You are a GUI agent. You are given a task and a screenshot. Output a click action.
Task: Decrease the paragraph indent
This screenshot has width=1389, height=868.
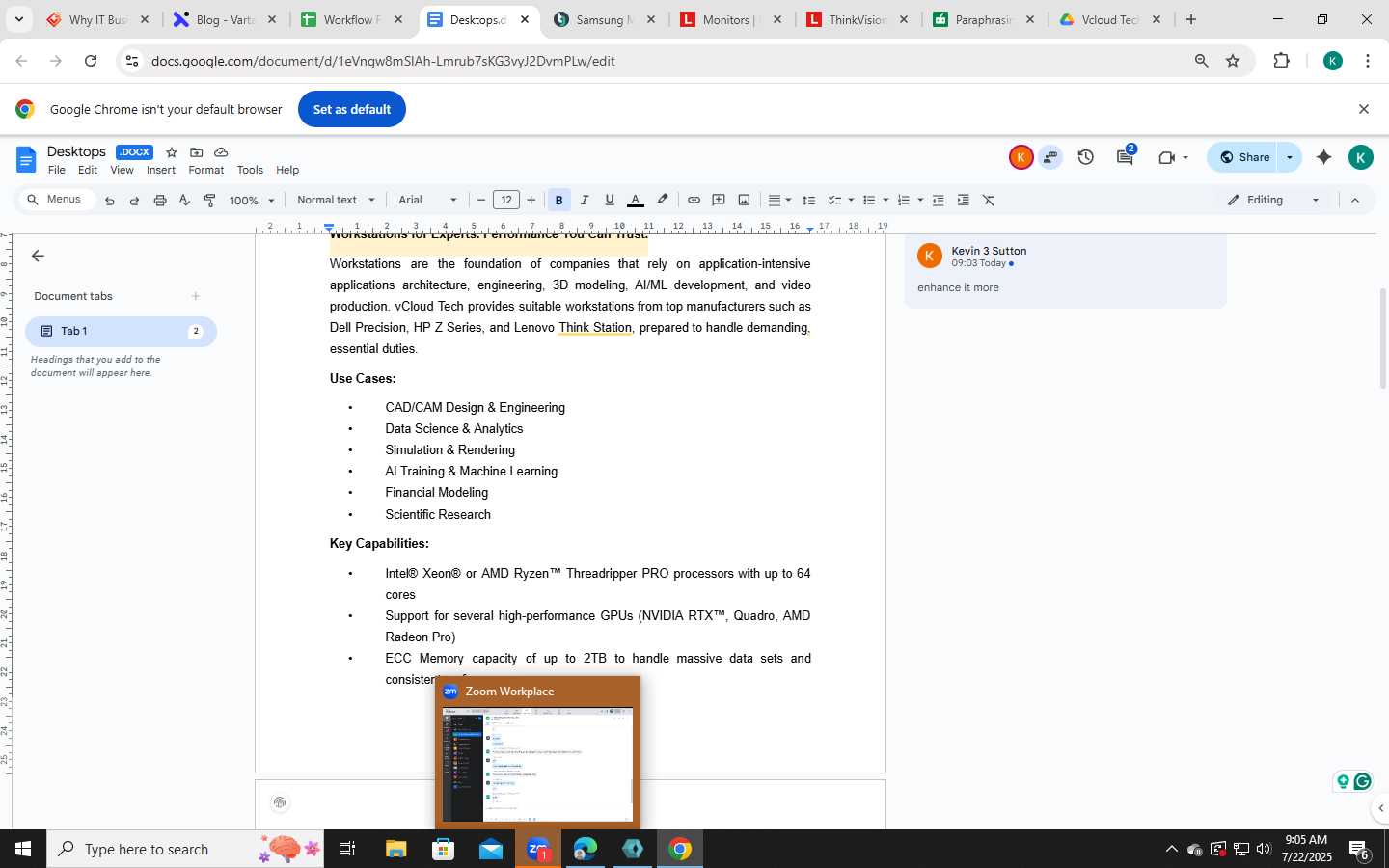click(x=938, y=201)
